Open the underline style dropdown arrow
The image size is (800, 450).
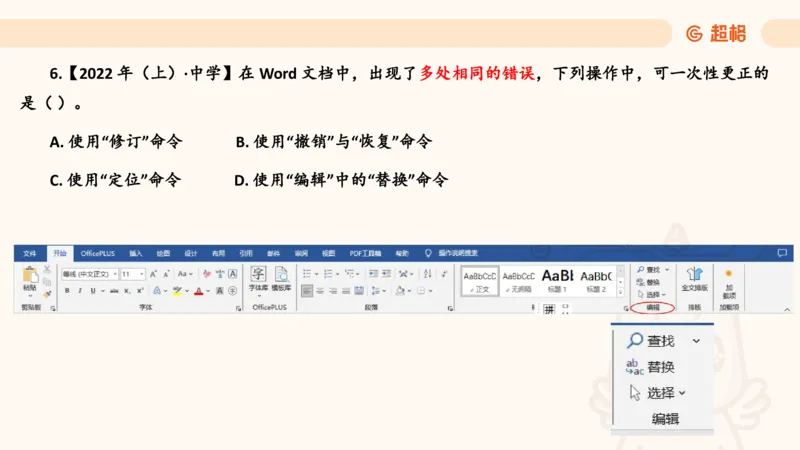(103, 291)
